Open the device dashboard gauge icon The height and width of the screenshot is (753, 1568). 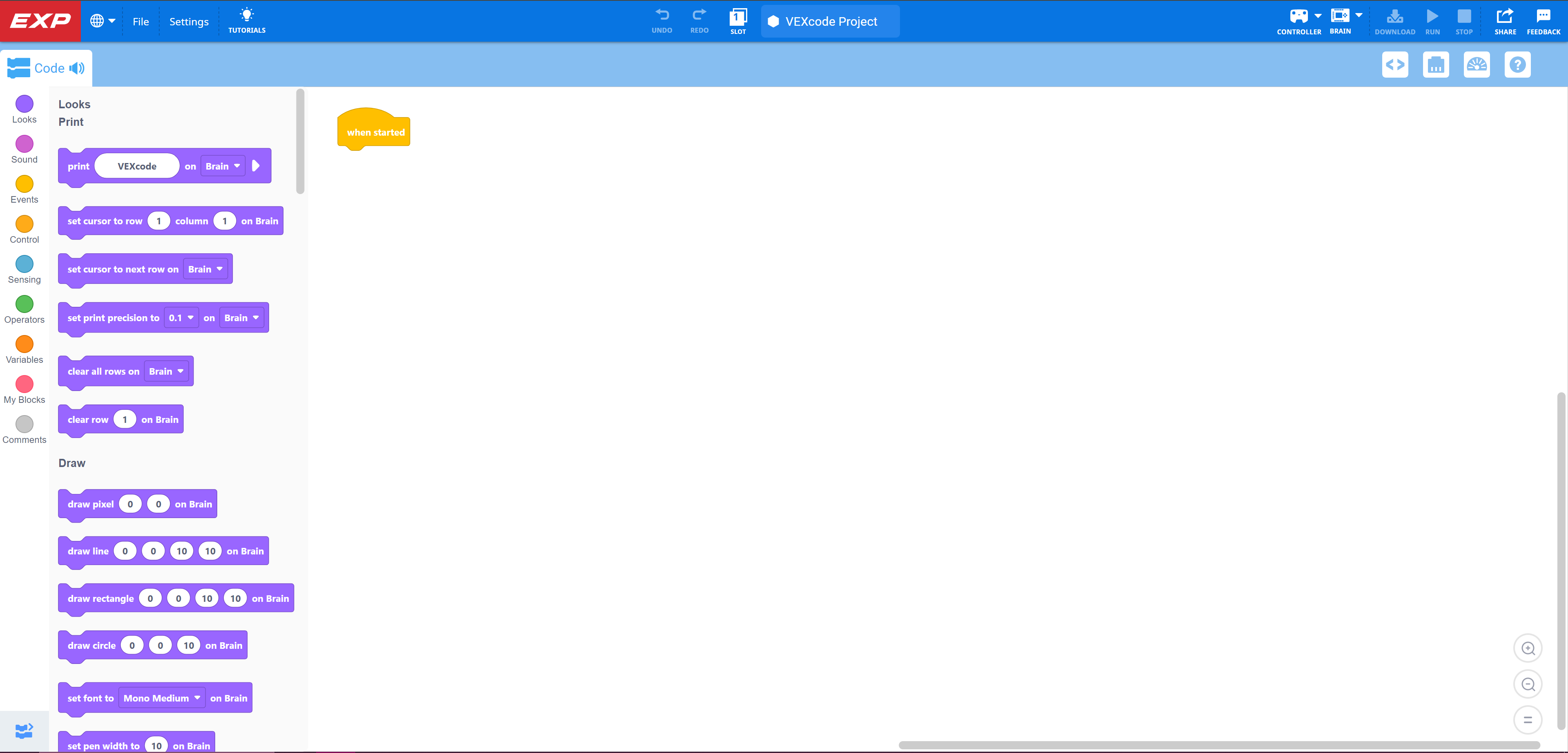pos(1477,65)
